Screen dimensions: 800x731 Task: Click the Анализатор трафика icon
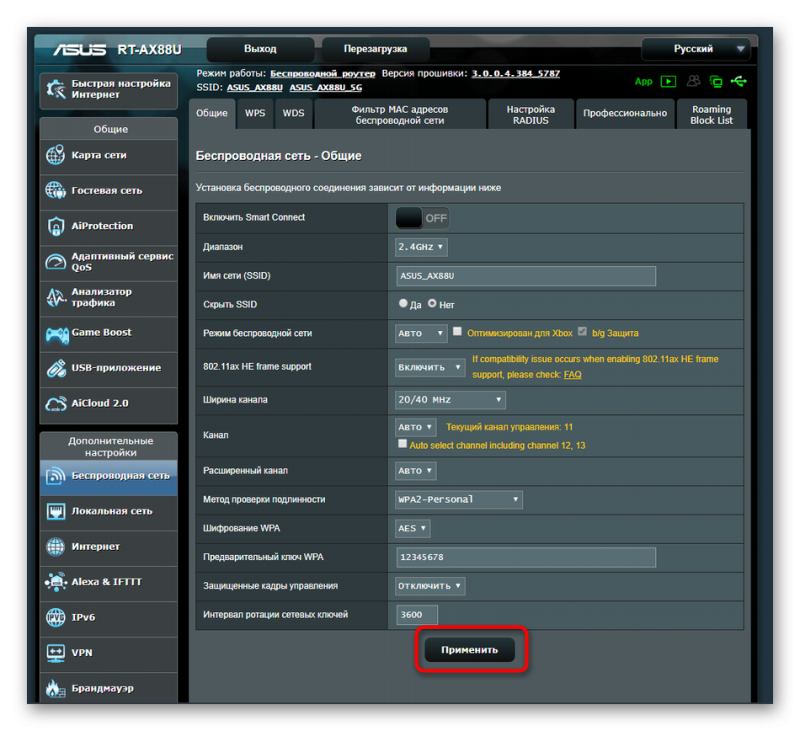55,297
